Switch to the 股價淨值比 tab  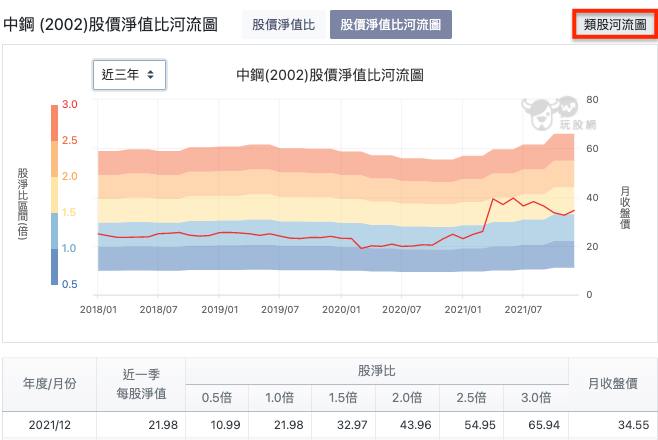pos(284,25)
